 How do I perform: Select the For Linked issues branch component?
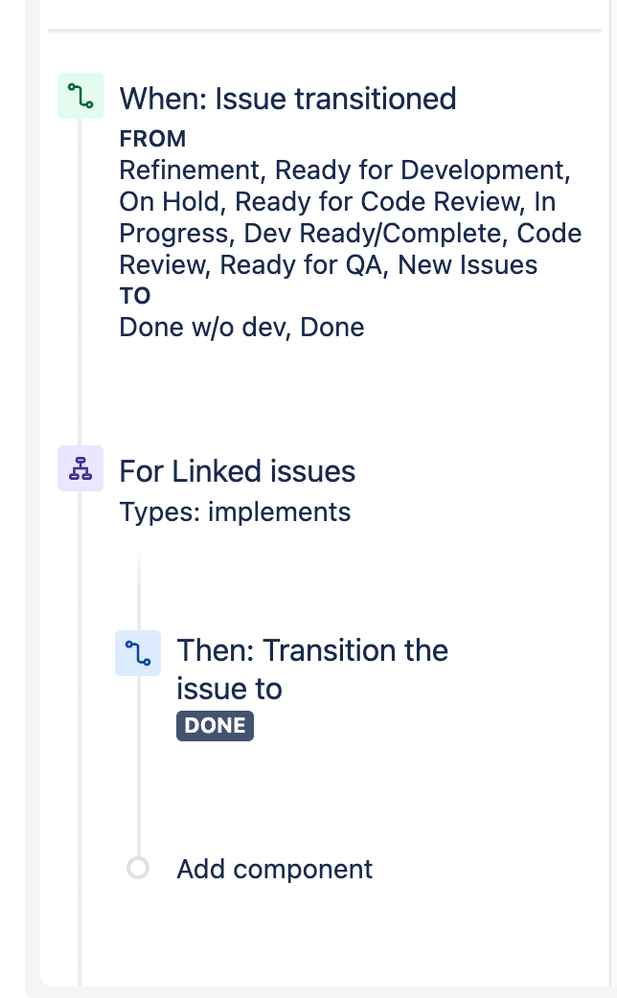[235, 470]
